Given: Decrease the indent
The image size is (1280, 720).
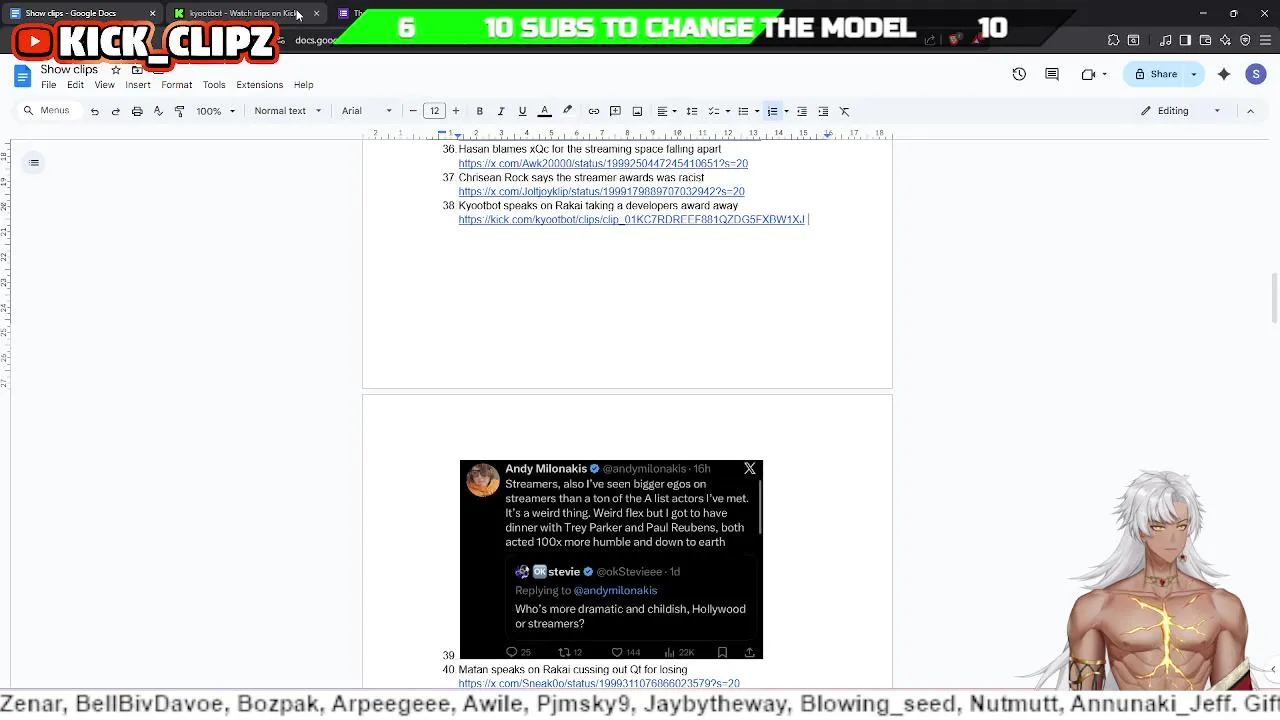Looking at the screenshot, I should (x=802, y=111).
